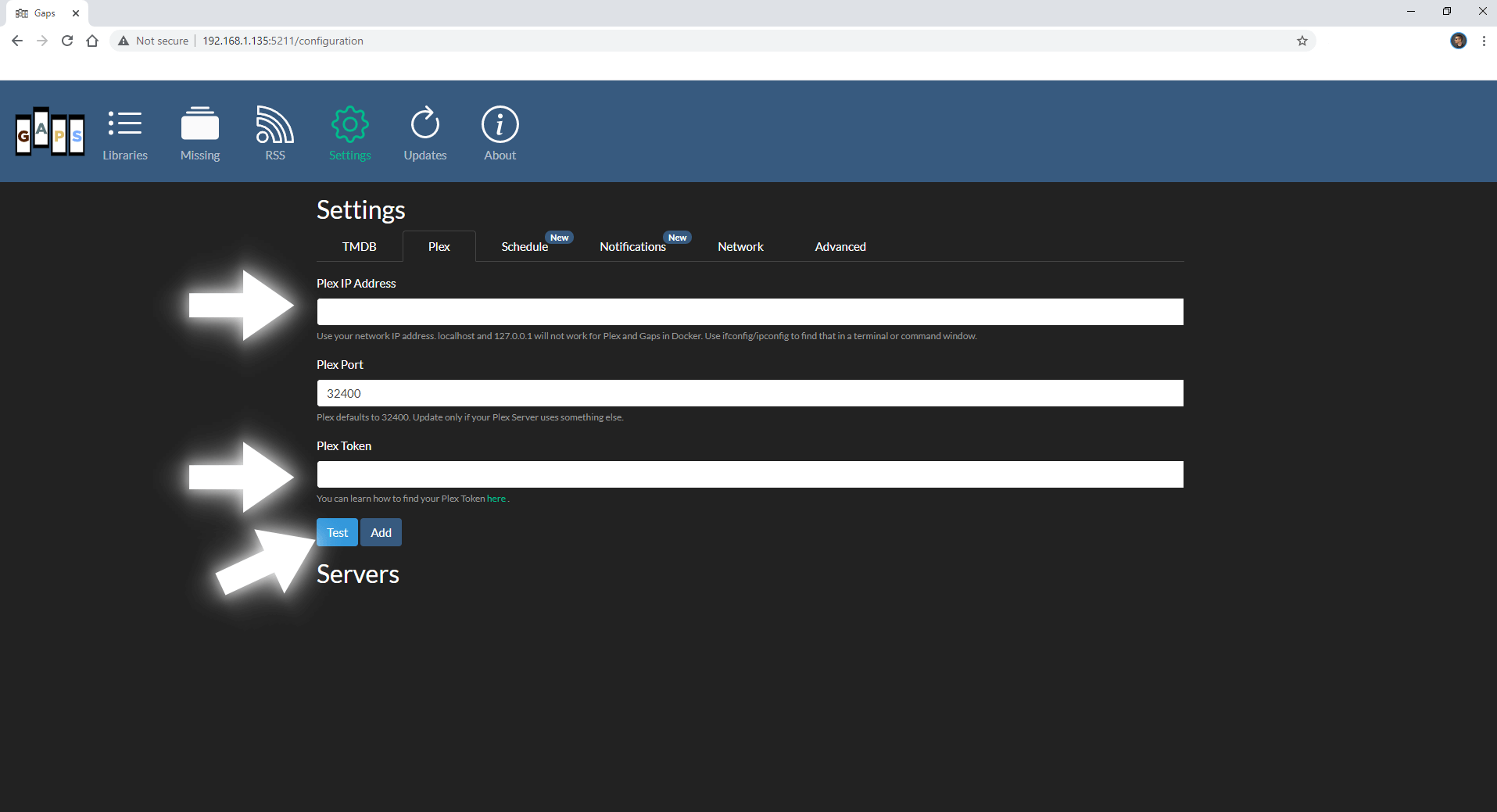Viewport: 1497px width, 812px height.
Task: View the Not secure site warning
Action: pyautogui.click(x=153, y=41)
